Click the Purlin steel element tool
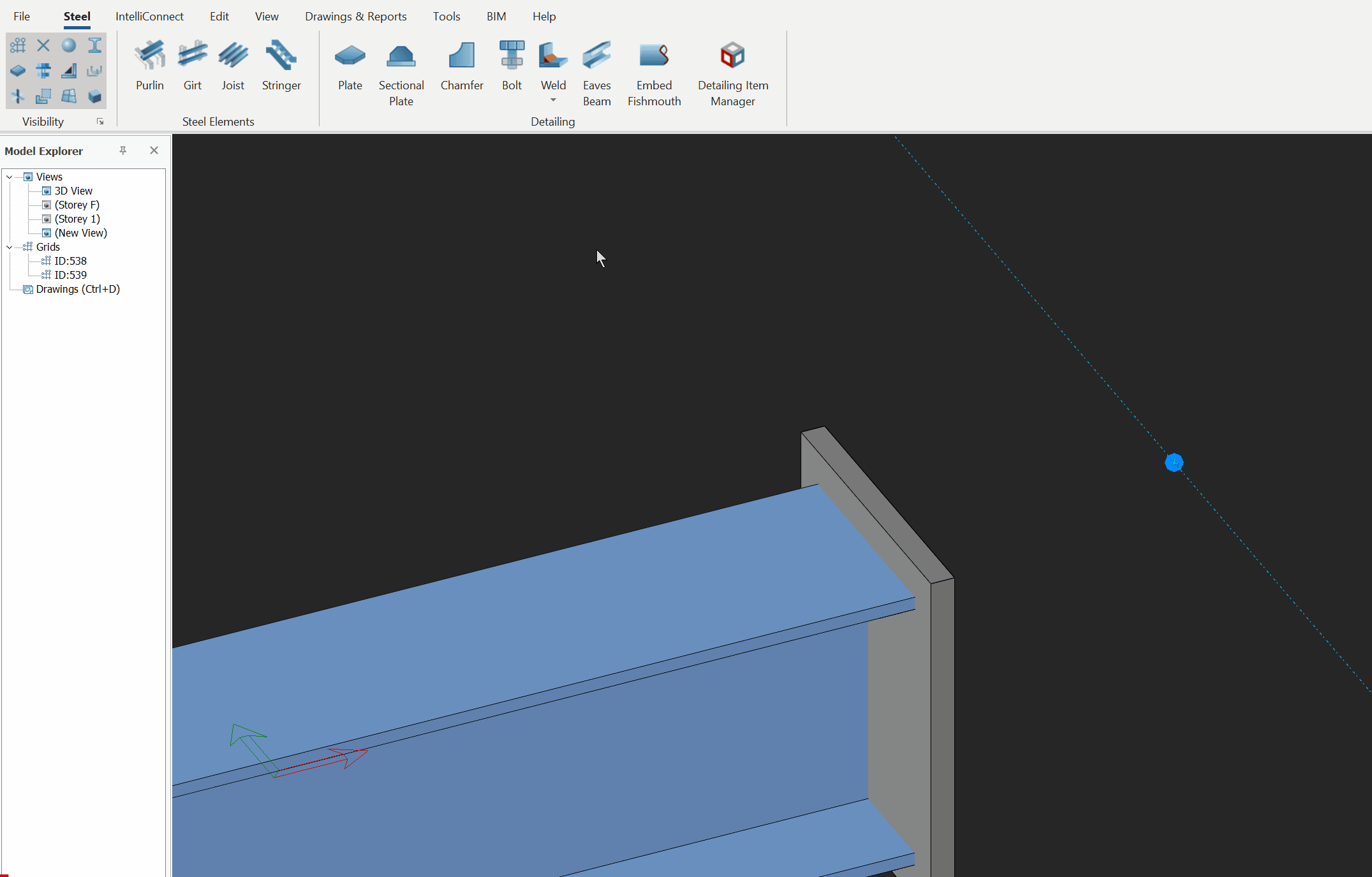 (x=150, y=66)
